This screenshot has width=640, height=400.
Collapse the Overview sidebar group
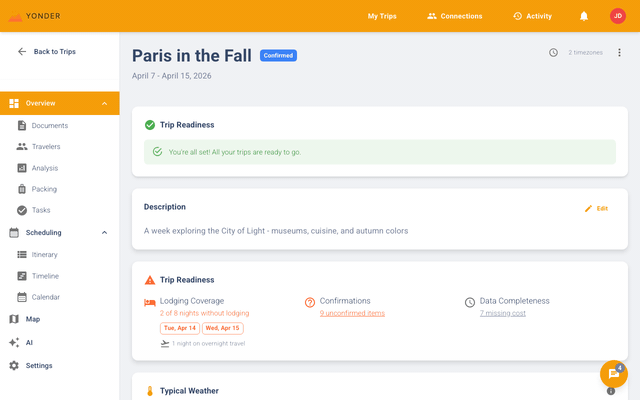(x=105, y=103)
